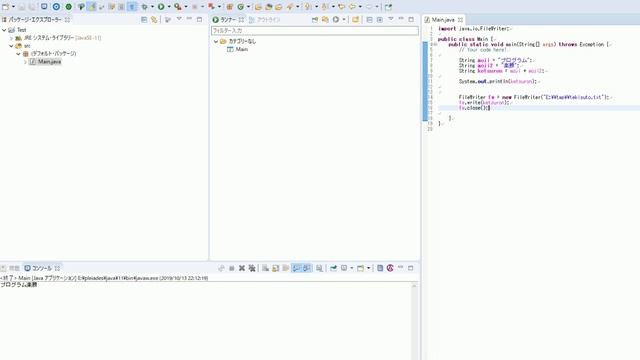Expand the JRE System Library node

[x=11, y=38]
